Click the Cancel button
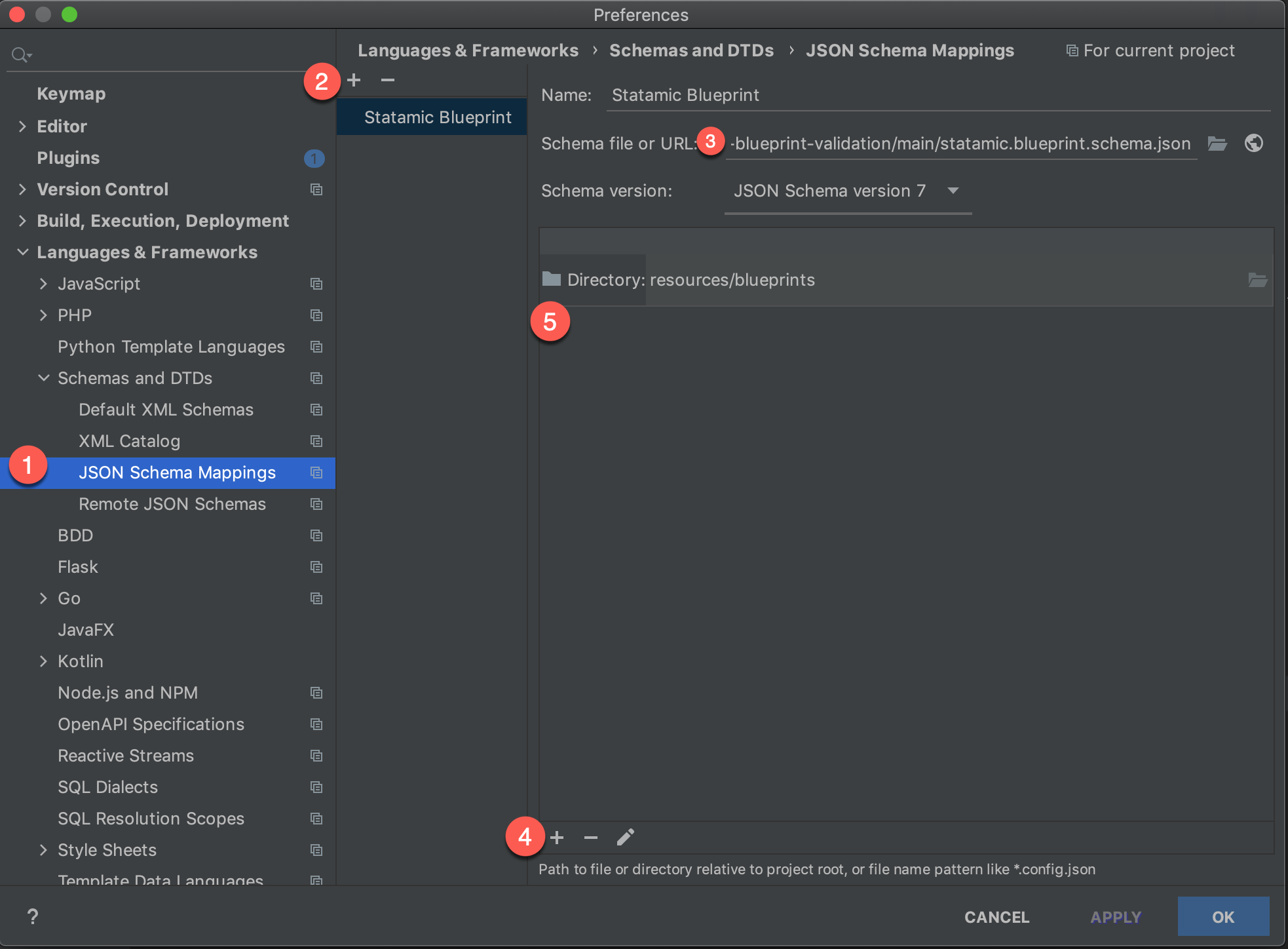The height and width of the screenshot is (949, 1288). 996,917
